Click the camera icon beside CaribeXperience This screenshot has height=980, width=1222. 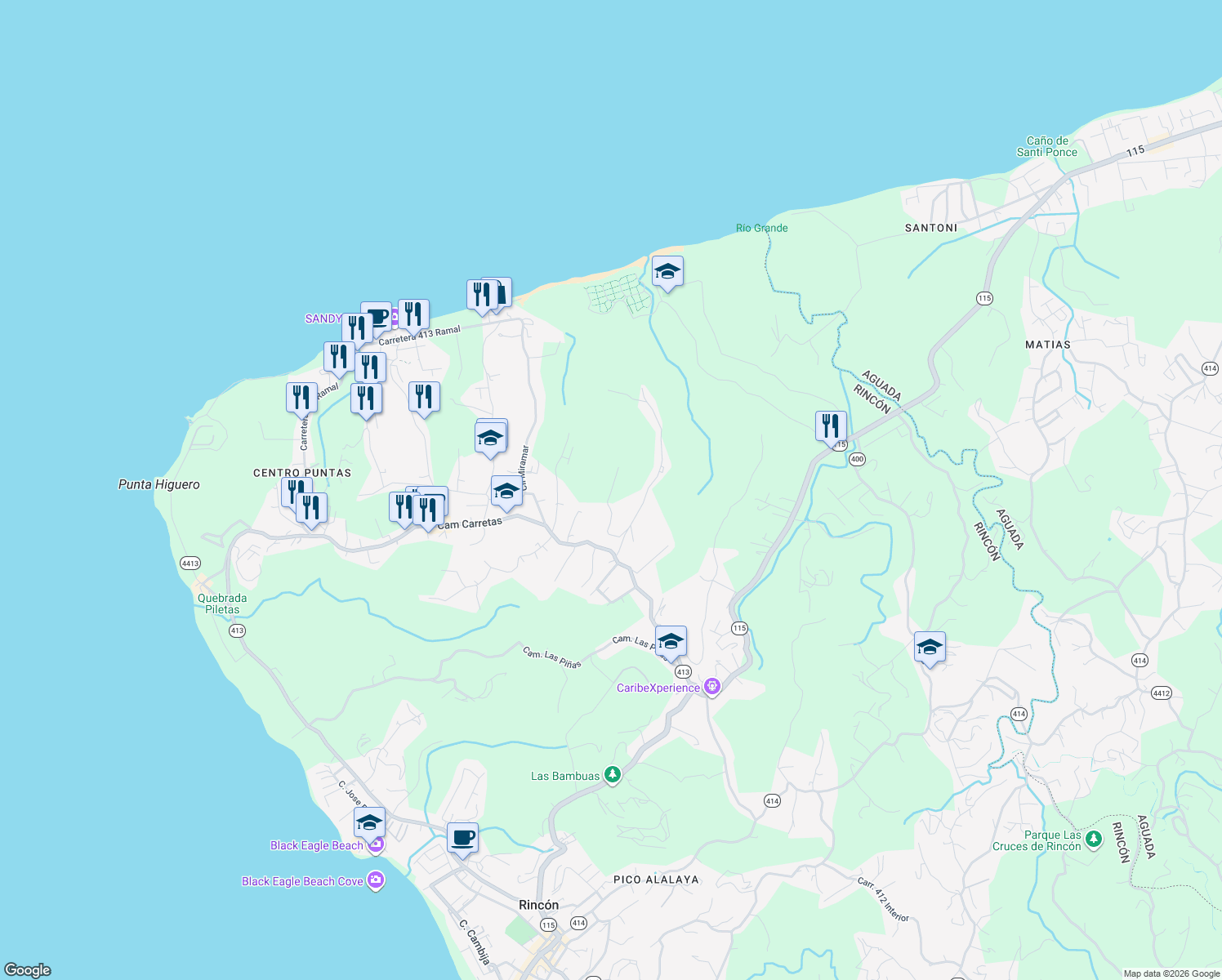click(711, 687)
